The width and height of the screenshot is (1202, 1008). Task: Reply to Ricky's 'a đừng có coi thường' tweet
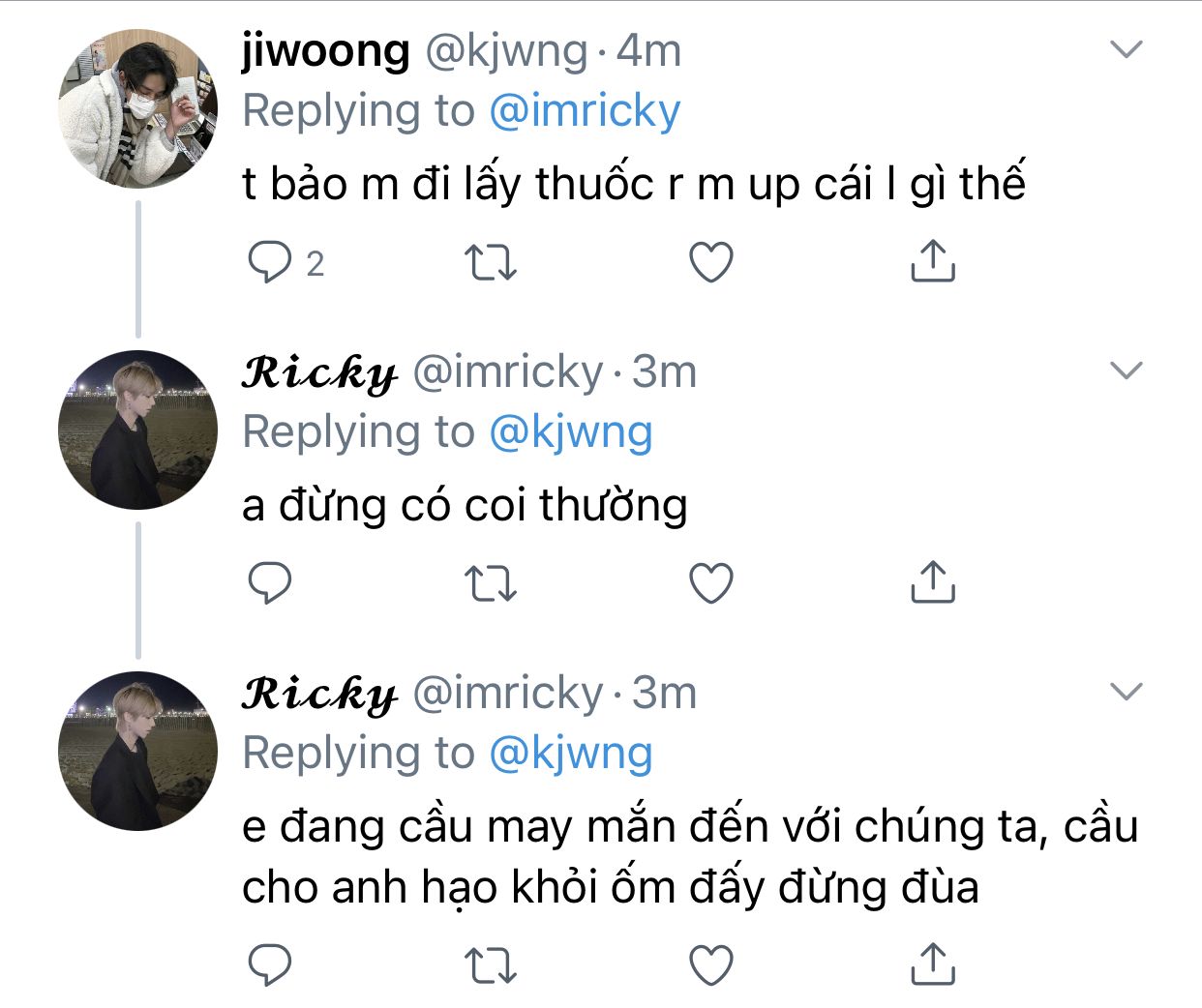coord(270,583)
